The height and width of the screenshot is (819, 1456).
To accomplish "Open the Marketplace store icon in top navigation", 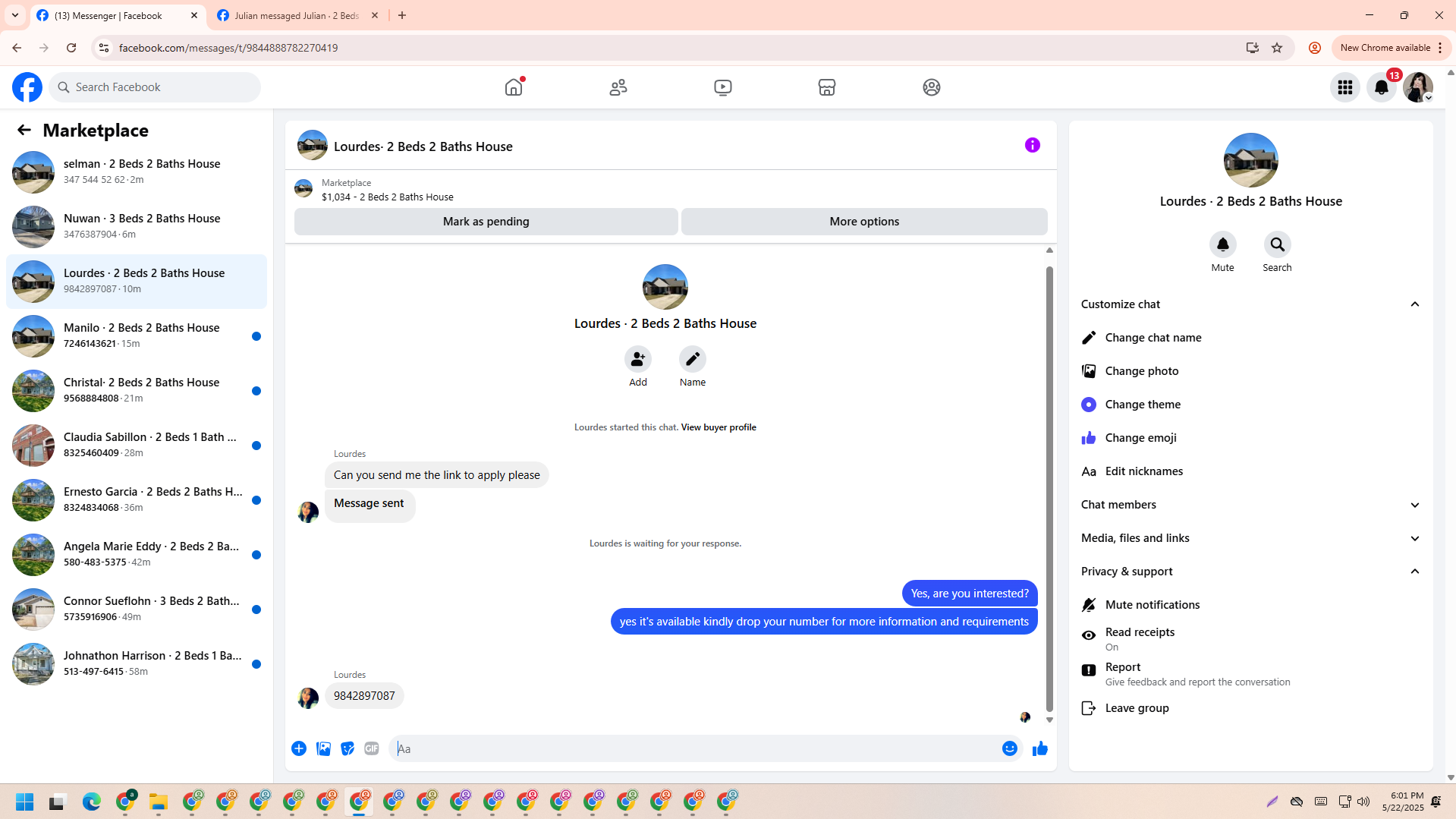I will pos(827,87).
